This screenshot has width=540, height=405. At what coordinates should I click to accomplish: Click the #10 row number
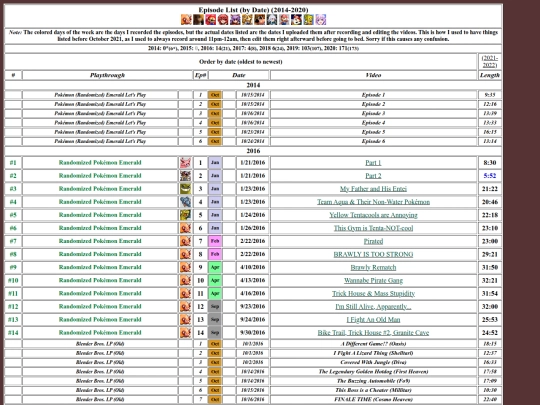[13, 280]
